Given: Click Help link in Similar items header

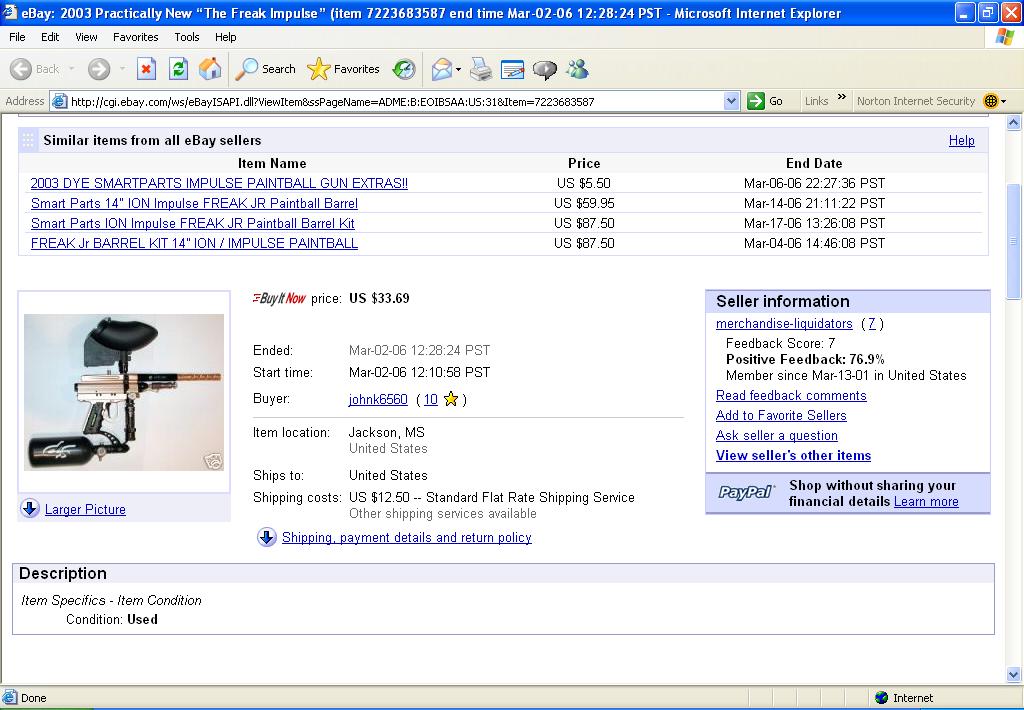Looking at the screenshot, I should pos(961,140).
